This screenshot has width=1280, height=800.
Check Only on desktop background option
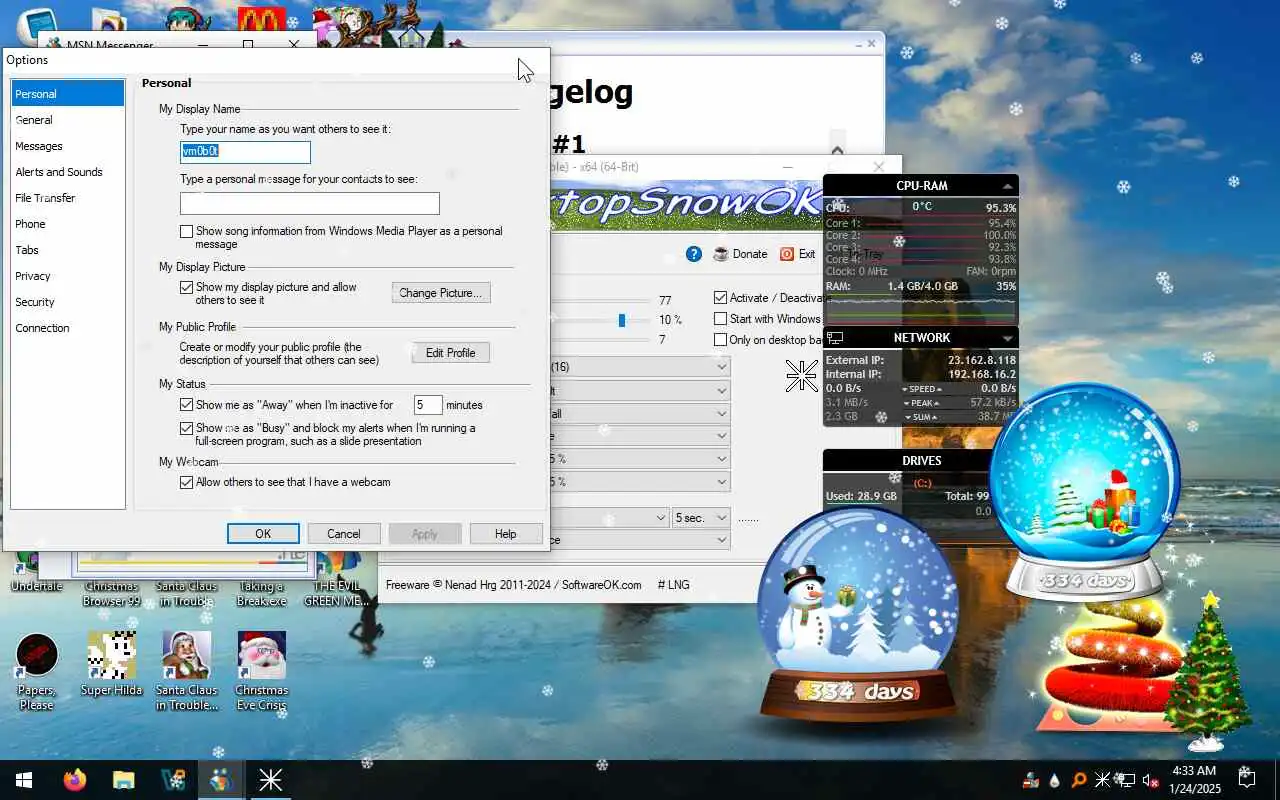[720, 340]
